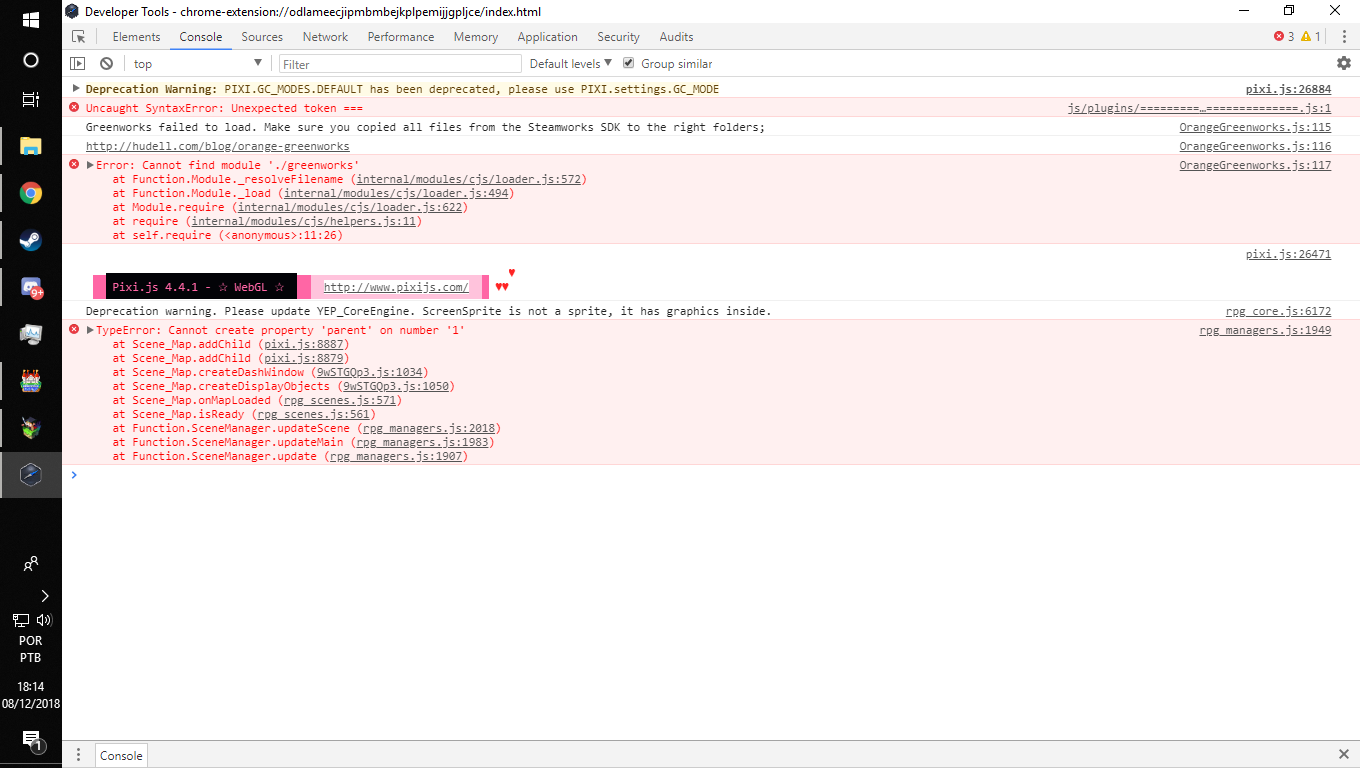Open the bottom drawer three-dot menu
The height and width of the screenshot is (768, 1360).
click(78, 755)
